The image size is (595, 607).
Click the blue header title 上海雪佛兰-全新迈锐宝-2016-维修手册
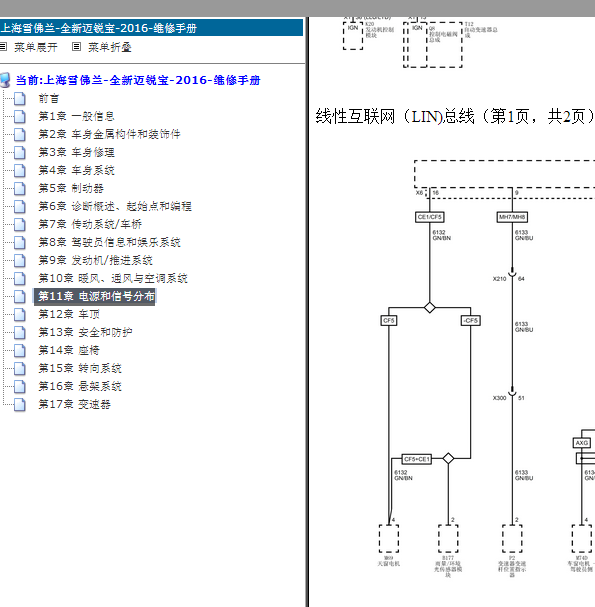[x=99, y=28]
